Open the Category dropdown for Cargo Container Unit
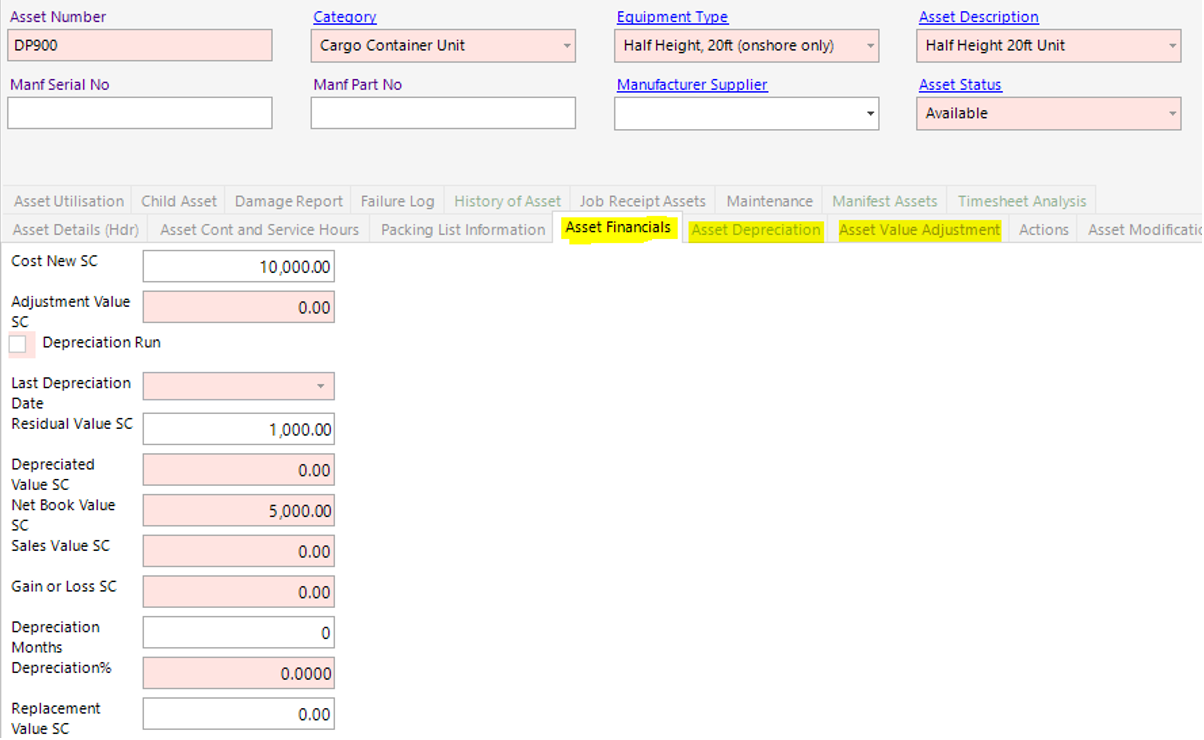The width and height of the screenshot is (1204, 740). pyautogui.click(x=565, y=46)
